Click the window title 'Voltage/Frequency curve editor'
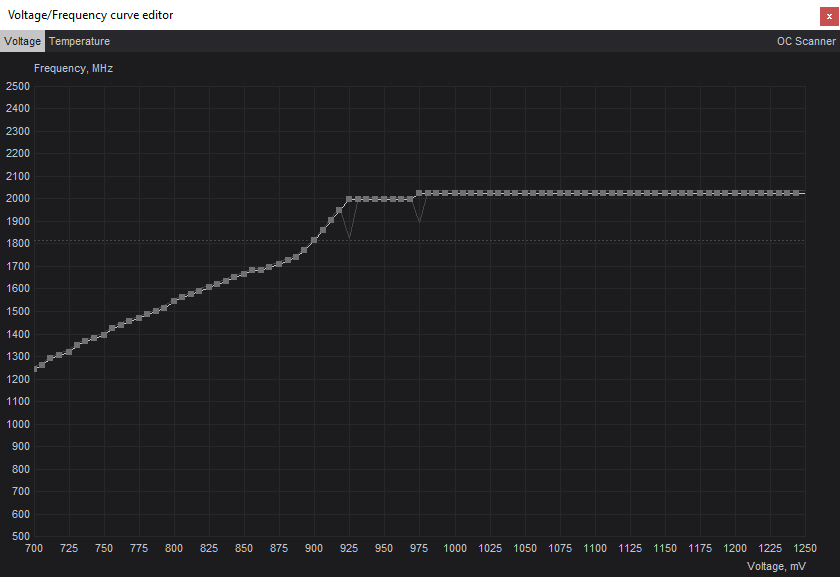The height and width of the screenshot is (577, 840). click(x=91, y=15)
